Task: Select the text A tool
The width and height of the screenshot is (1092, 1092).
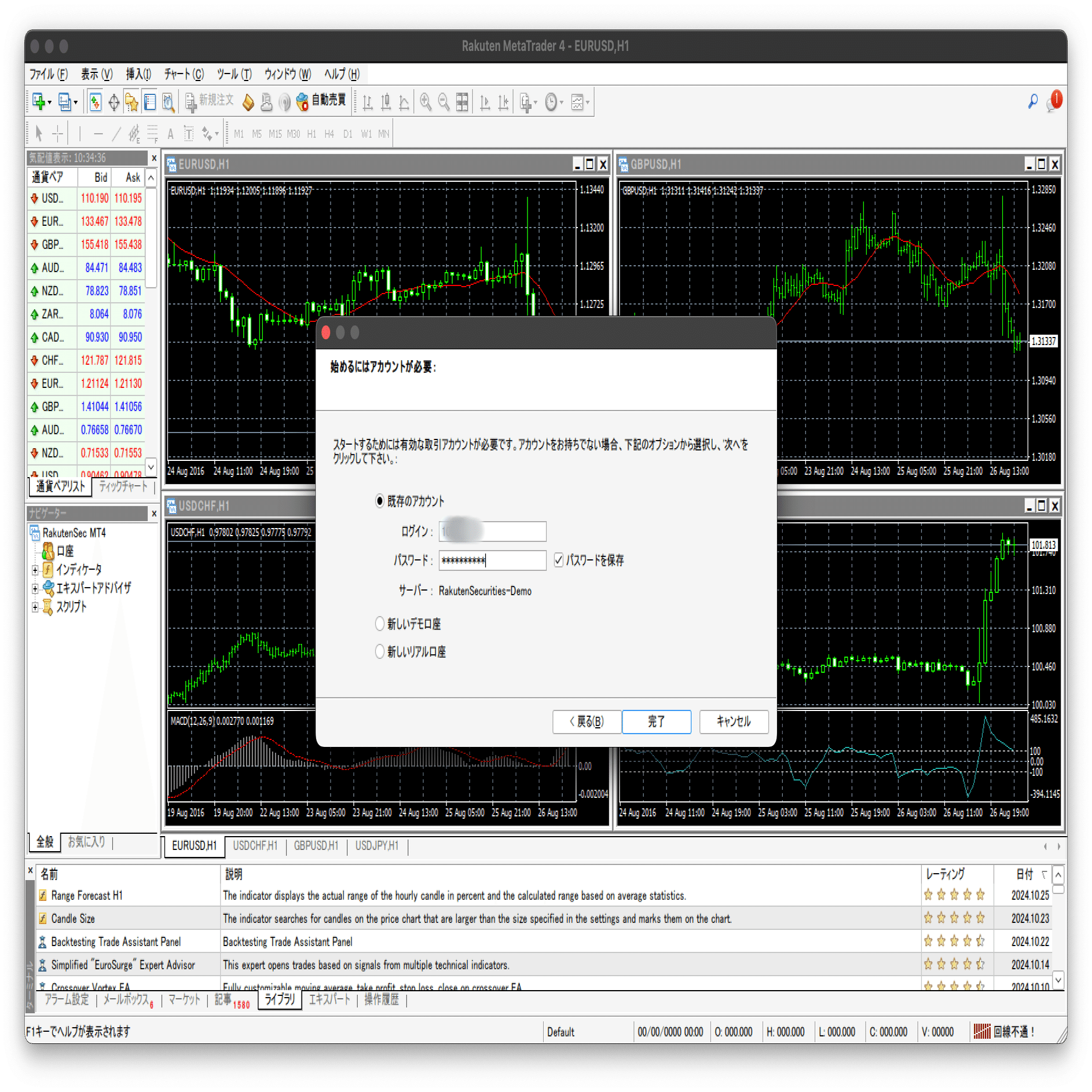Action: 170,134
